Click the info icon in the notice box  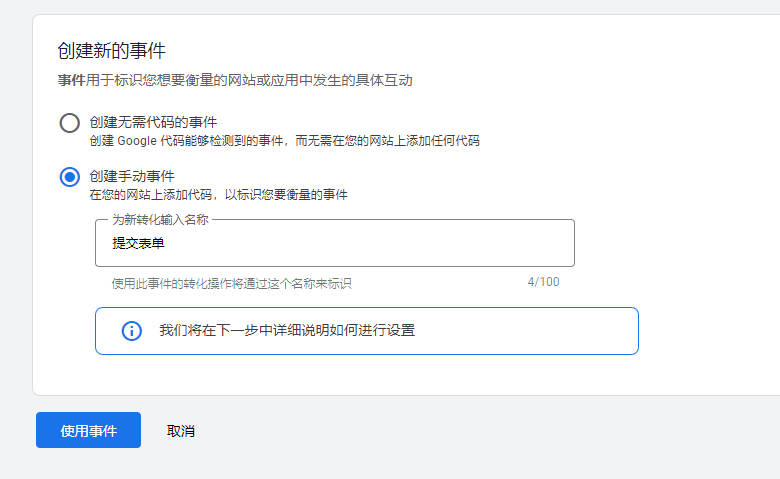131,331
